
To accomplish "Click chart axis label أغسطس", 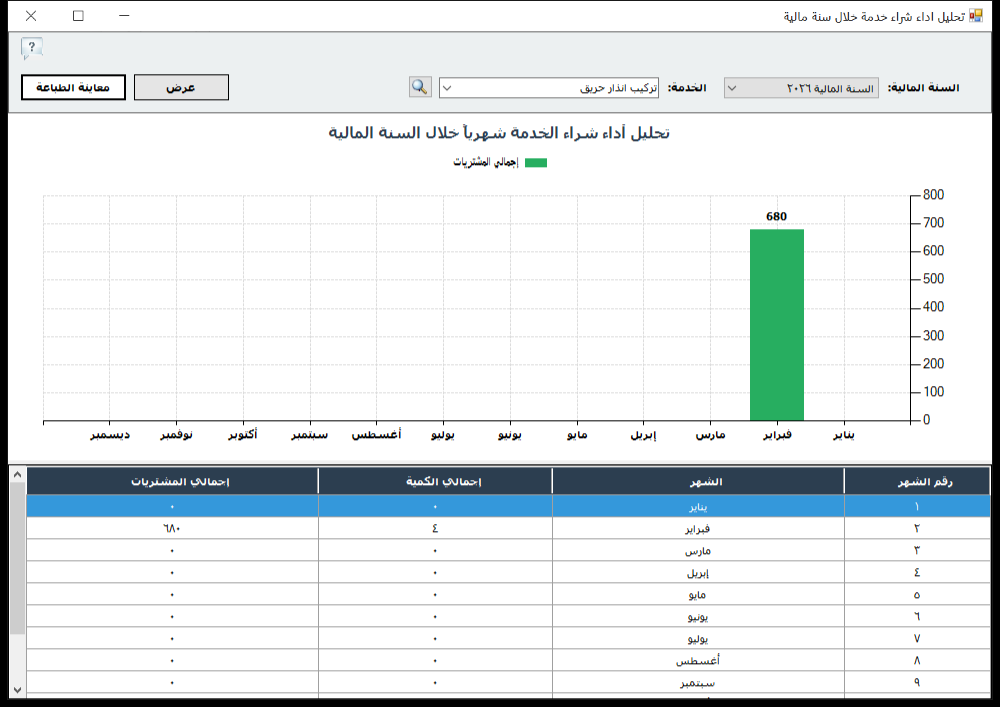I will point(376,435).
